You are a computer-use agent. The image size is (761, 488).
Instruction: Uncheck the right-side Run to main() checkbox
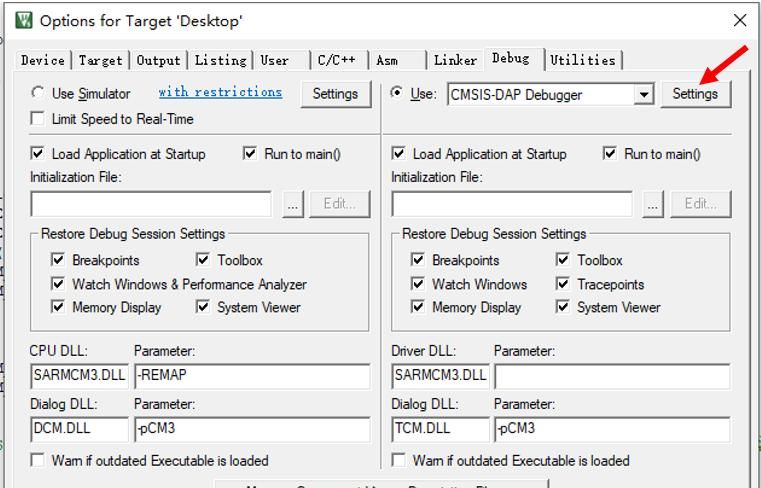pos(610,154)
